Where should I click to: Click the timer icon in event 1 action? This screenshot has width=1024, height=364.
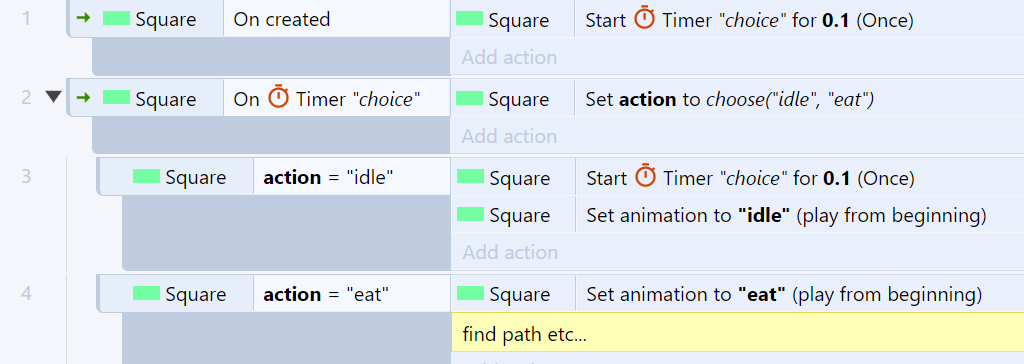click(645, 18)
